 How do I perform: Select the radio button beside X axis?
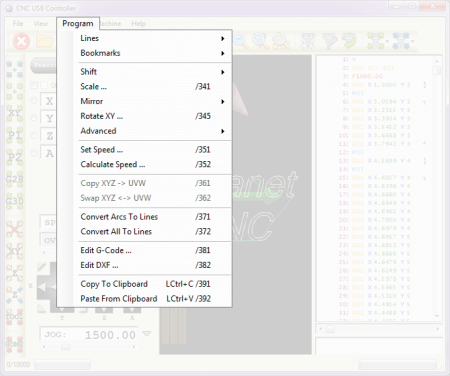tap(34, 100)
